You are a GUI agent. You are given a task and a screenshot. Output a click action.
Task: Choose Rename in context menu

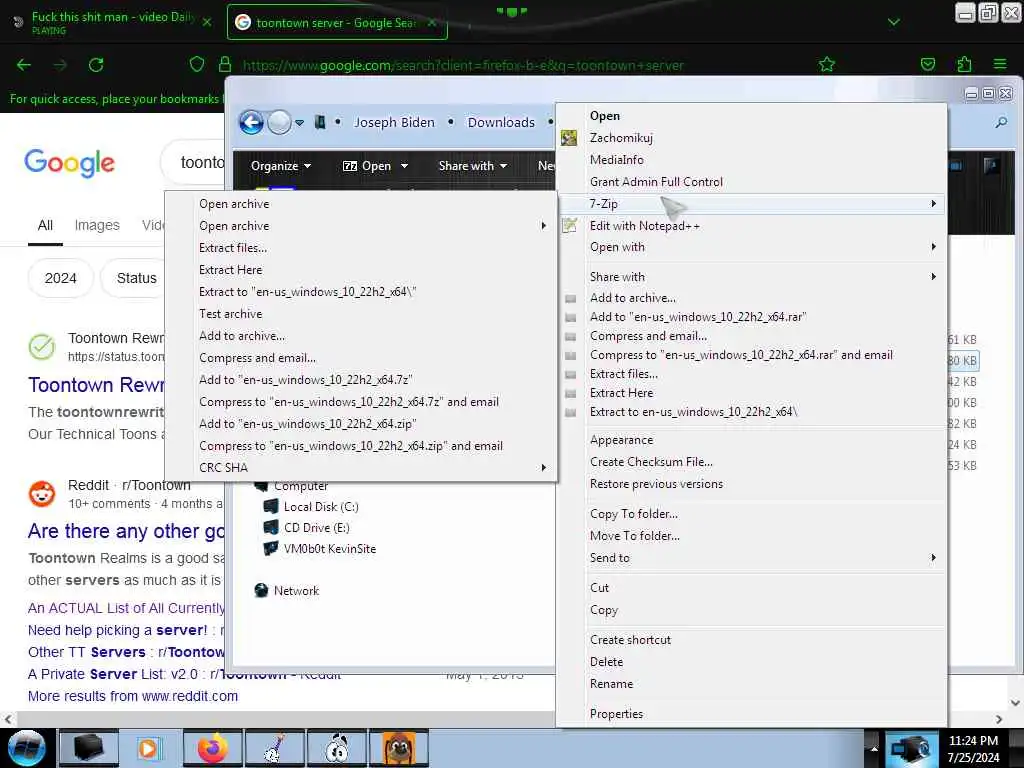click(611, 684)
